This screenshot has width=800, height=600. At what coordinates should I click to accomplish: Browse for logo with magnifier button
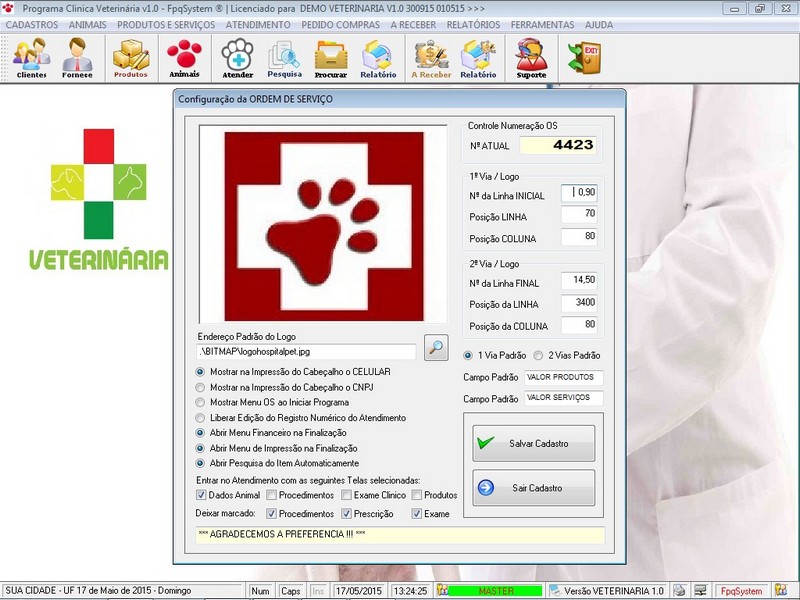point(436,347)
